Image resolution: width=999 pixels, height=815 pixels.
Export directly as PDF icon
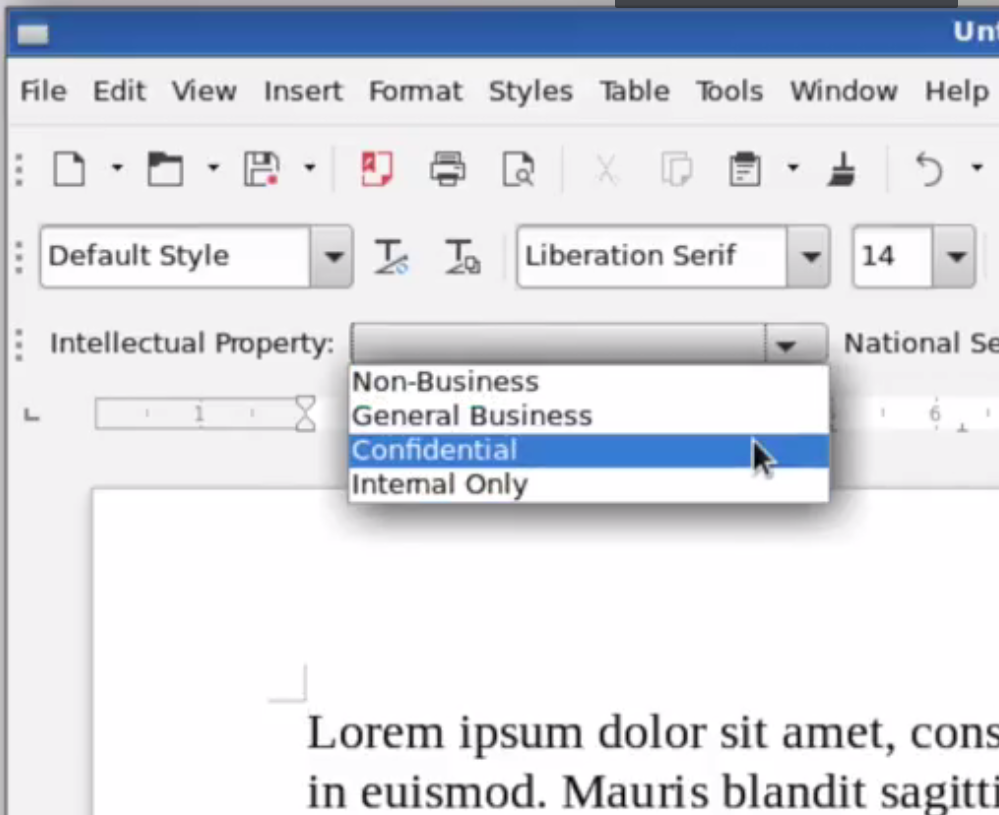pyautogui.click(x=376, y=170)
